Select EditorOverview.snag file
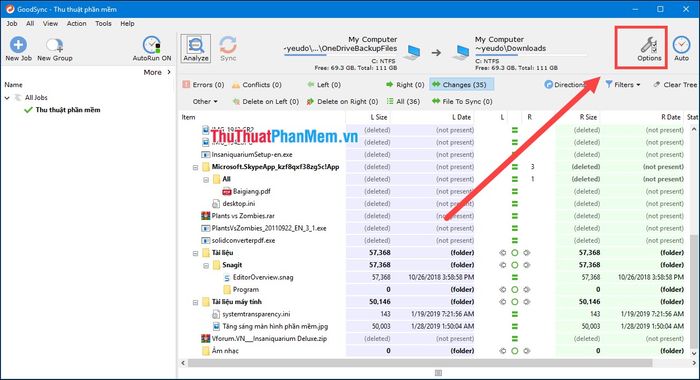Image resolution: width=700 pixels, height=380 pixels. point(263,277)
